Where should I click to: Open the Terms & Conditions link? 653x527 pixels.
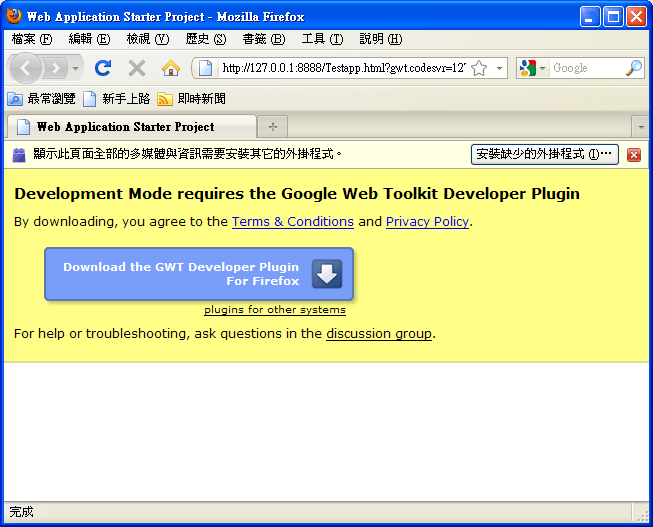click(293, 221)
